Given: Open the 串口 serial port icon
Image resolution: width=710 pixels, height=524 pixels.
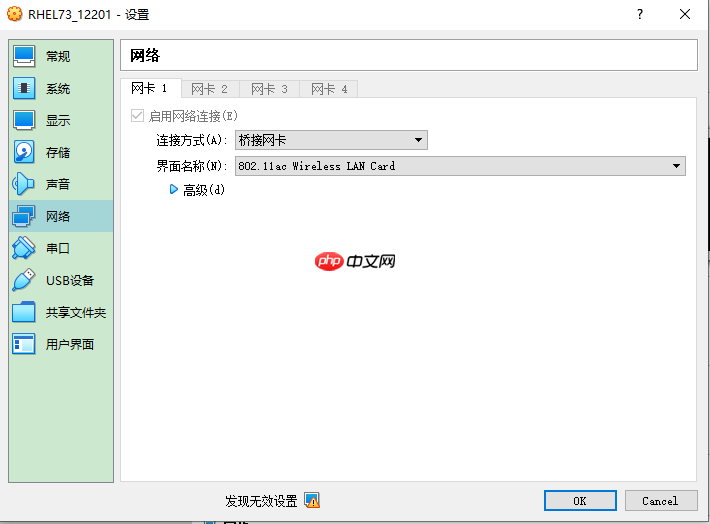Looking at the screenshot, I should pyautogui.click(x=24, y=248).
